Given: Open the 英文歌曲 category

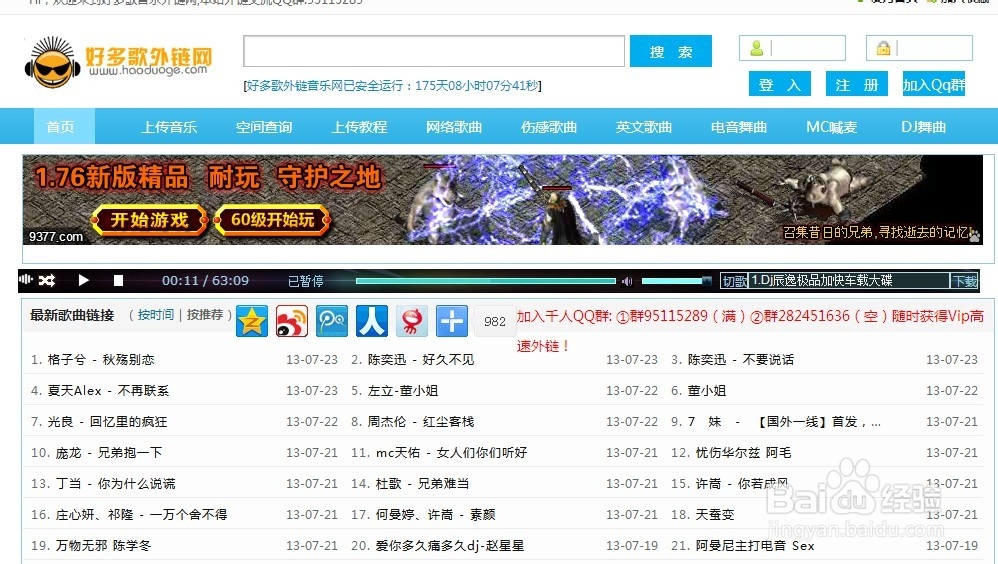Looking at the screenshot, I should [643, 127].
